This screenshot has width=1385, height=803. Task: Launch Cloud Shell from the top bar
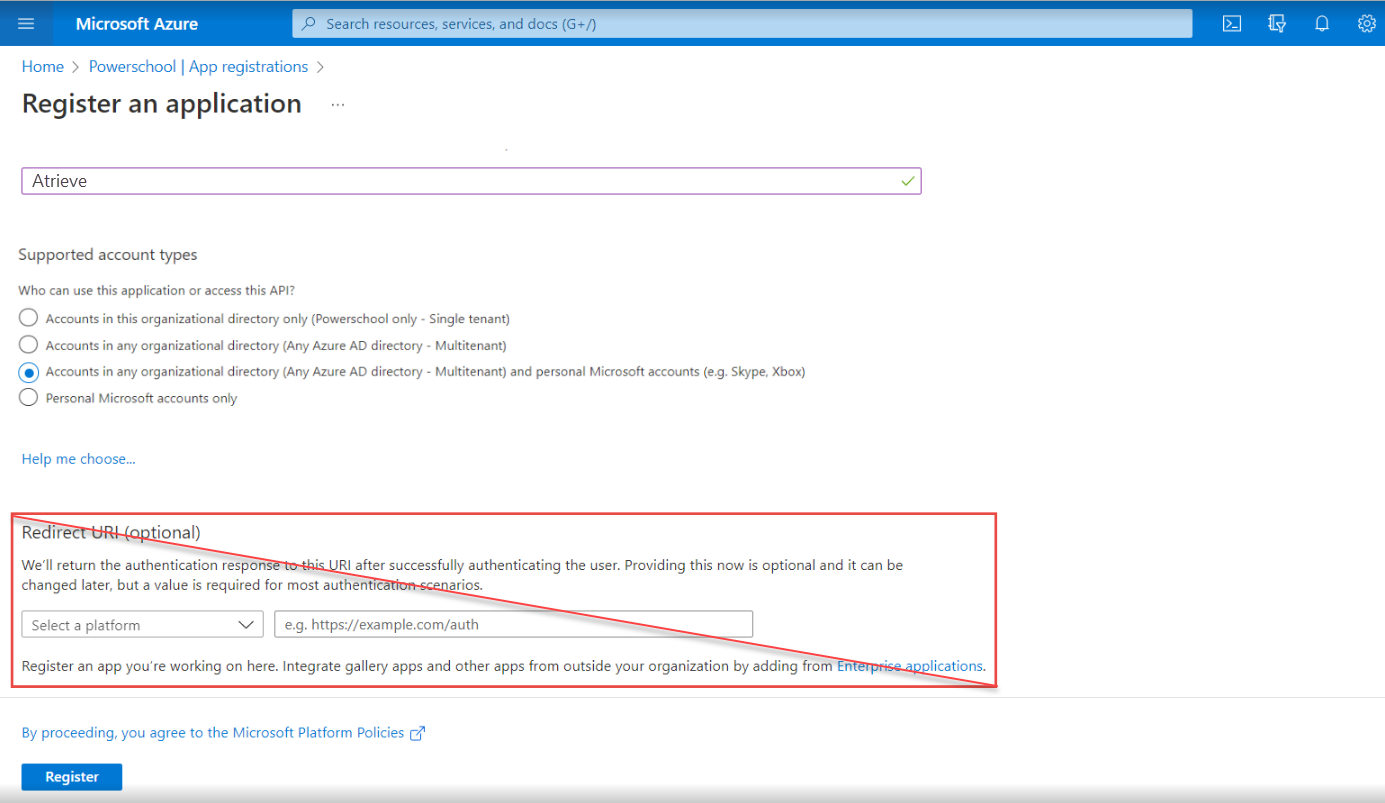[1232, 24]
